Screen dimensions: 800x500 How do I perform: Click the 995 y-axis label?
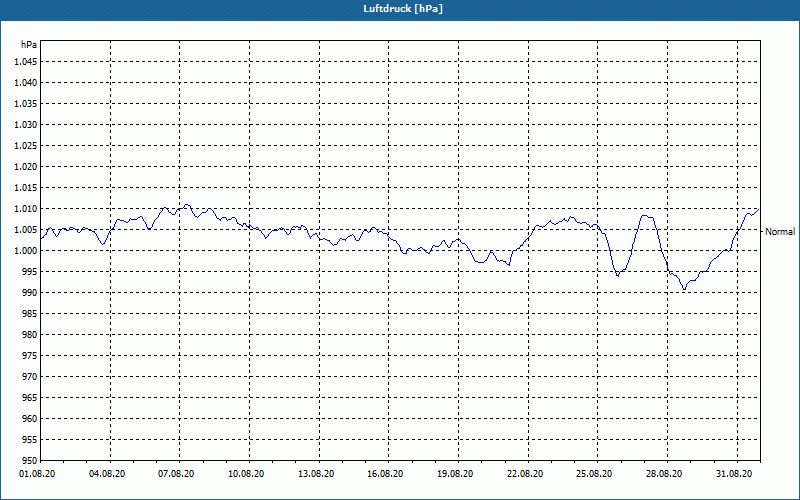click(x=30, y=271)
